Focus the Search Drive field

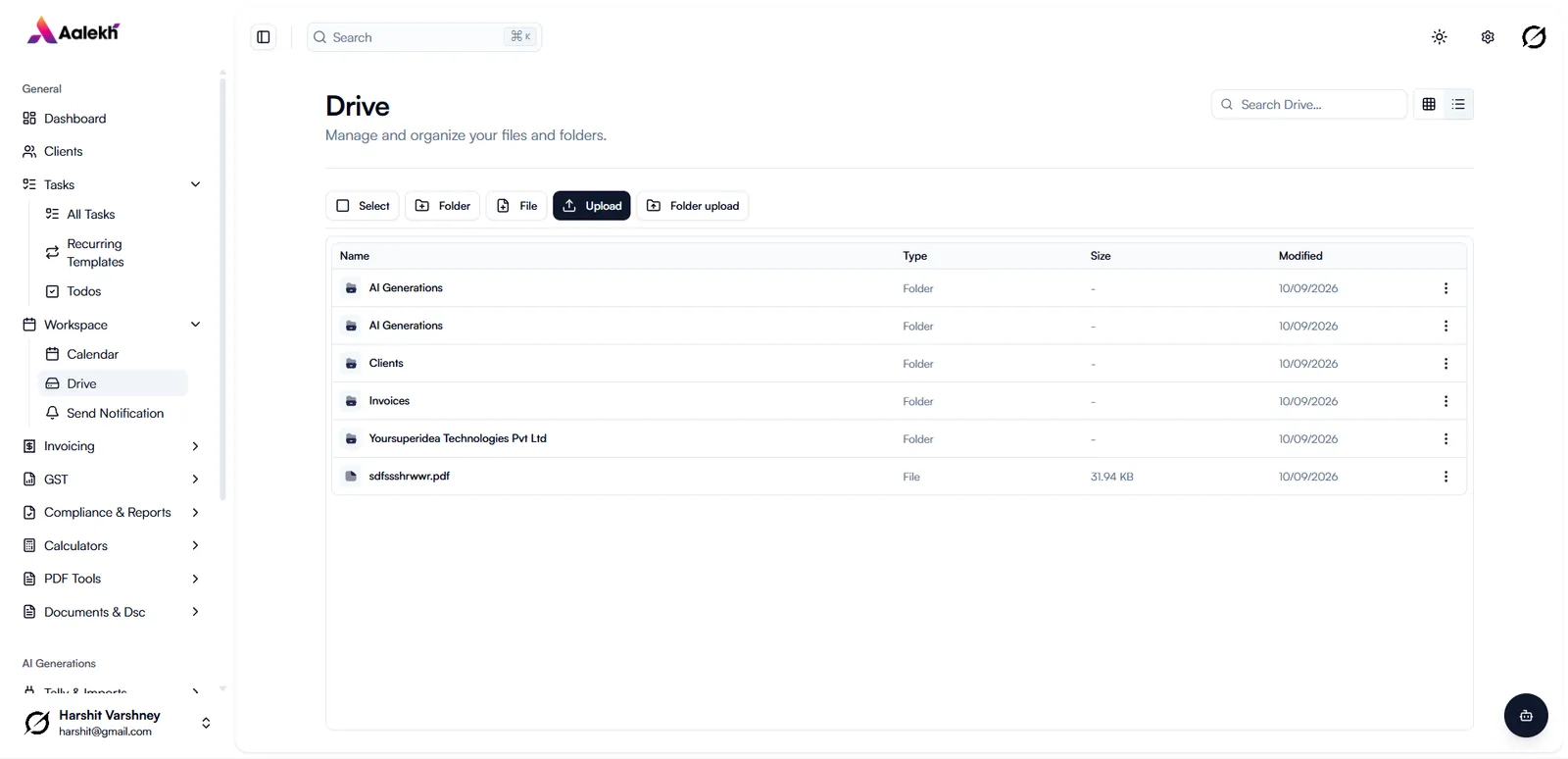[x=1309, y=104]
